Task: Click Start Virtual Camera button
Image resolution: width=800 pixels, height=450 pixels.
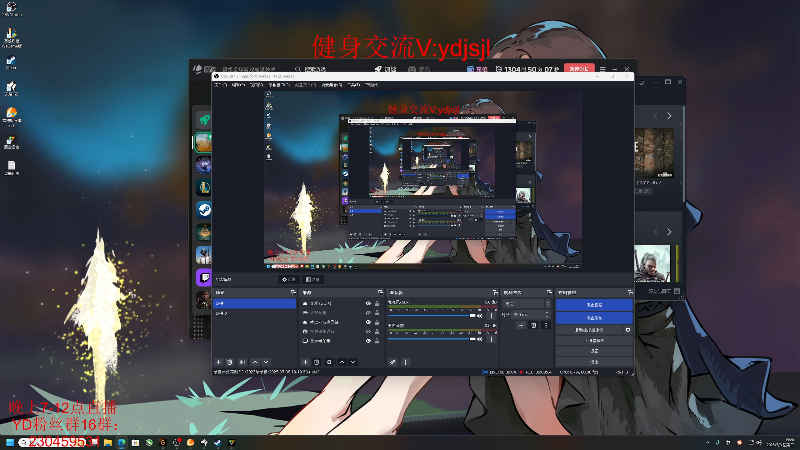Action: pos(589,330)
